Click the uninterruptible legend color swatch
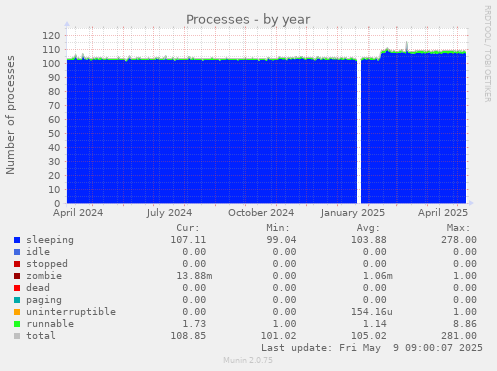Screen dimensions: 497x371 click(17, 312)
